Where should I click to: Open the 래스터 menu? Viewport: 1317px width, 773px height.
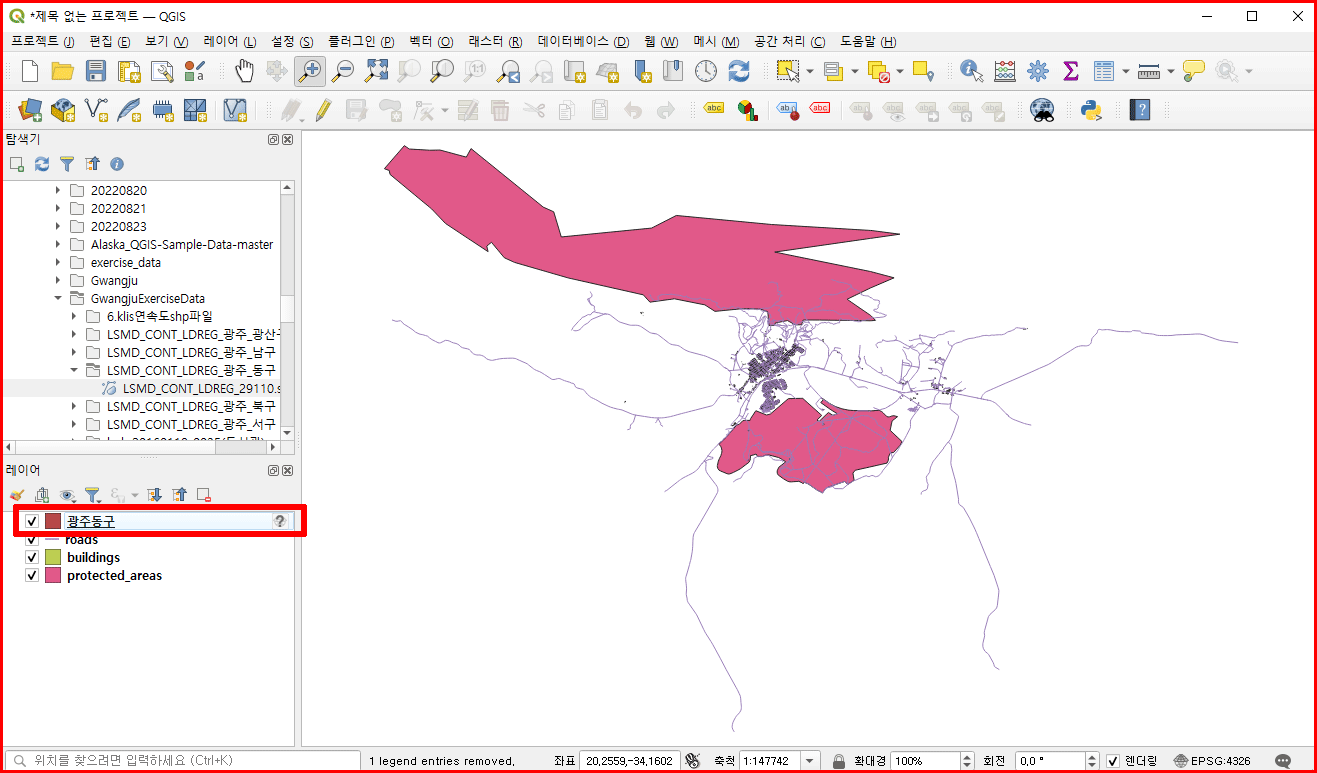[495, 41]
